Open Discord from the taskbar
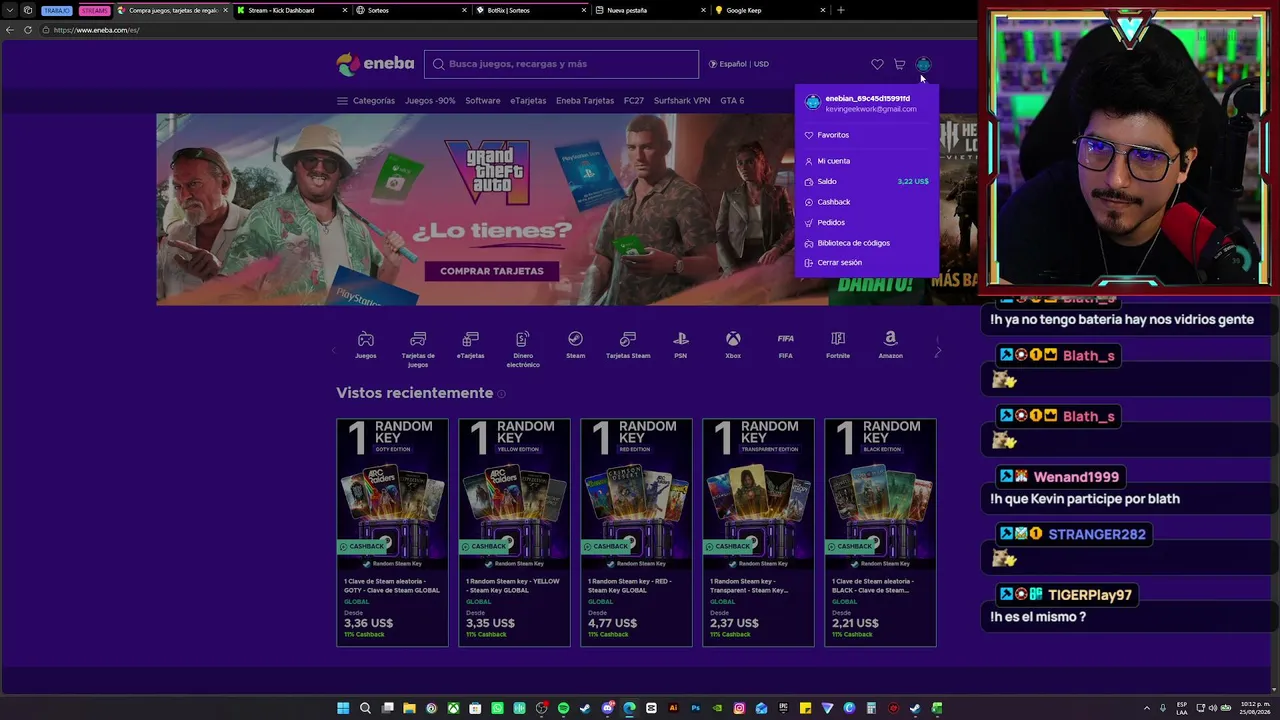The height and width of the screenshot is (720, 1280). (607, 708)
